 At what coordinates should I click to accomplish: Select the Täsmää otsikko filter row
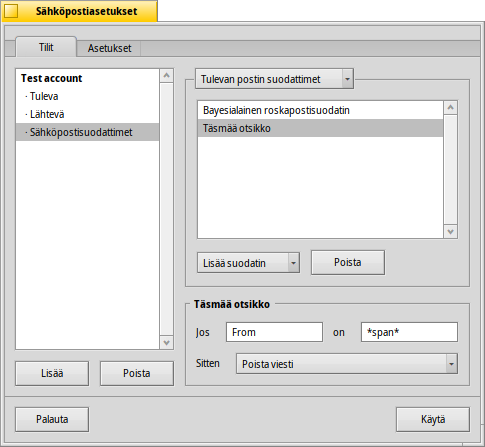tap(320, 128)
